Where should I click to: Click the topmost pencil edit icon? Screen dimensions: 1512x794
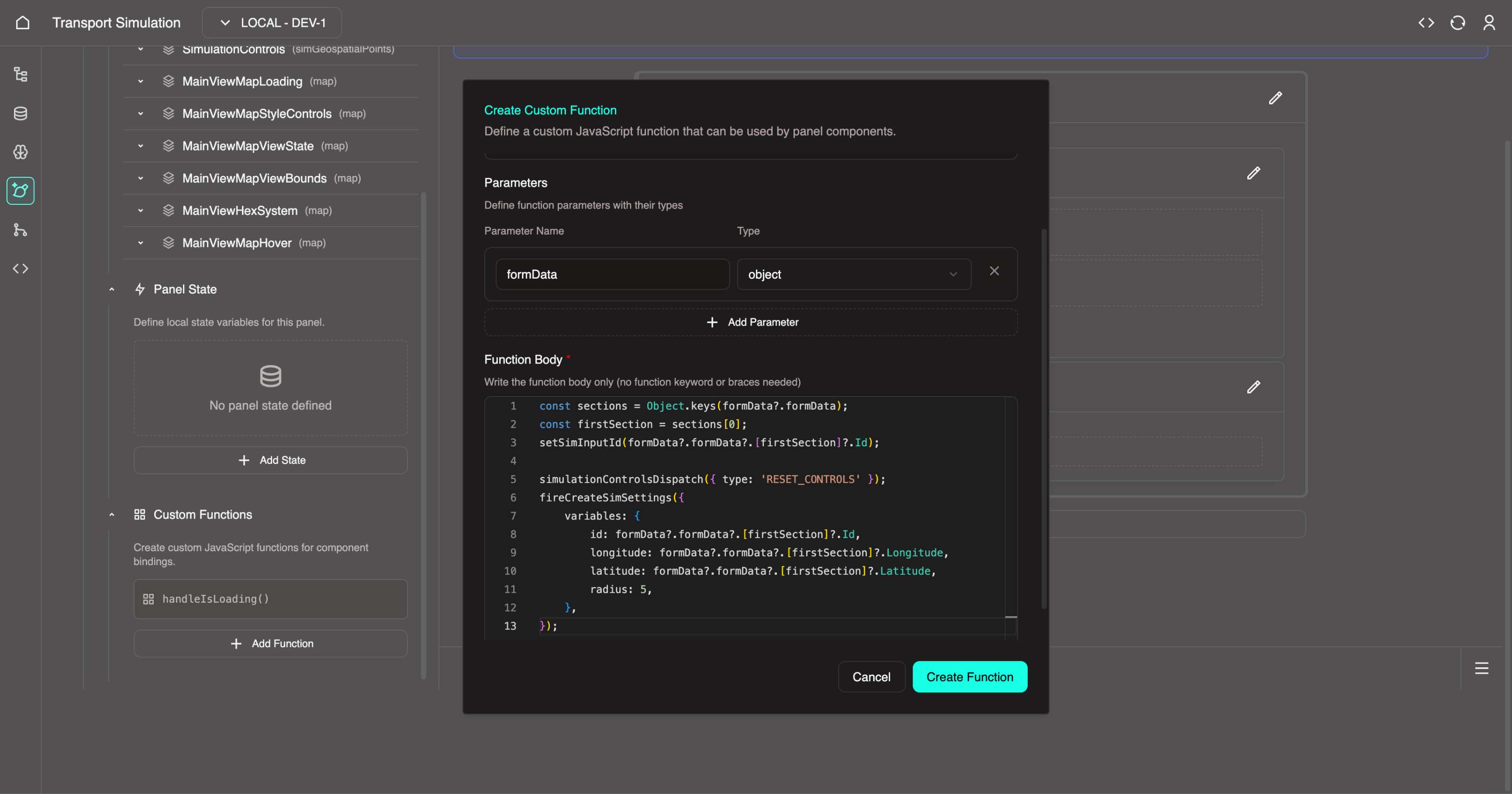pos(1275,98)
